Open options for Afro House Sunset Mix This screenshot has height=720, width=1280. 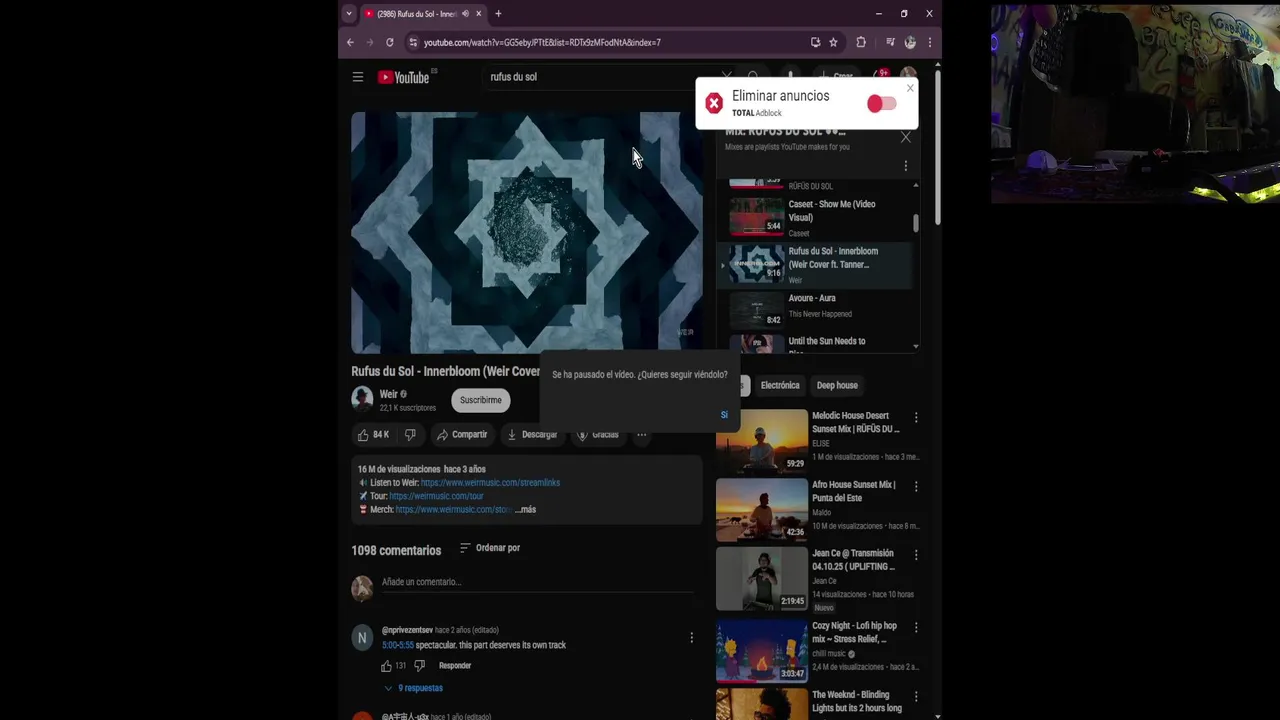(x=916, y=486)
